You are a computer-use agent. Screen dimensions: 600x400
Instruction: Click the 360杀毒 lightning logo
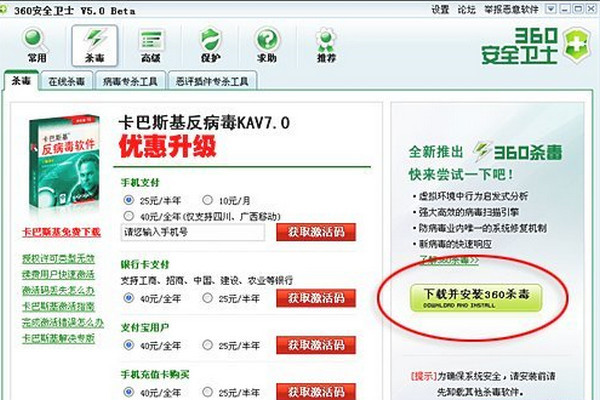(518, 152)
